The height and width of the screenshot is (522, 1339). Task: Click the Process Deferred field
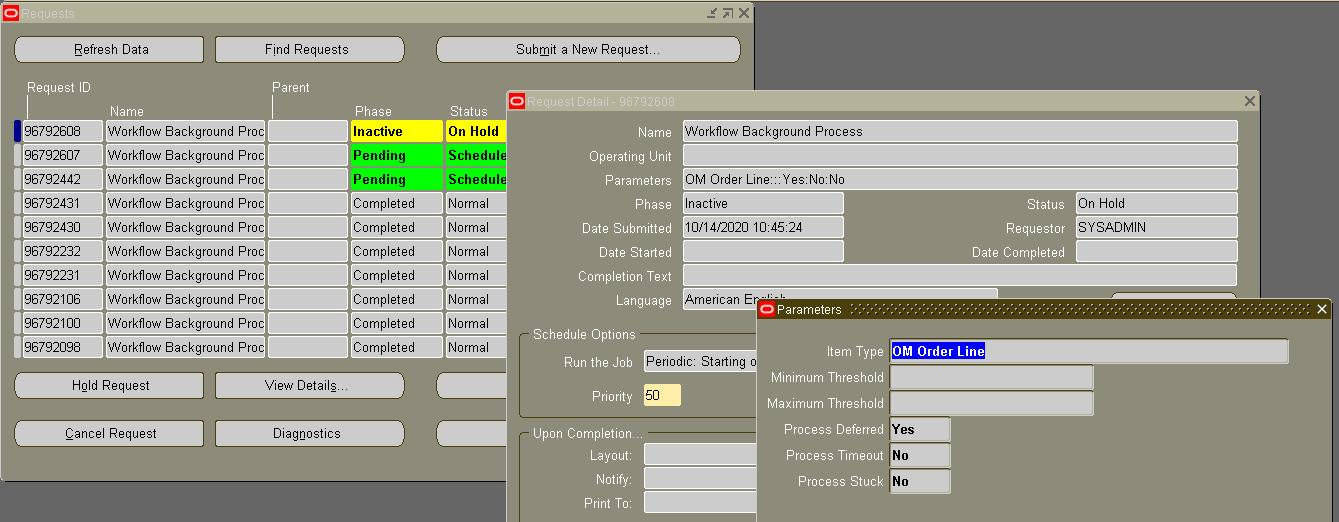[920, 429]
